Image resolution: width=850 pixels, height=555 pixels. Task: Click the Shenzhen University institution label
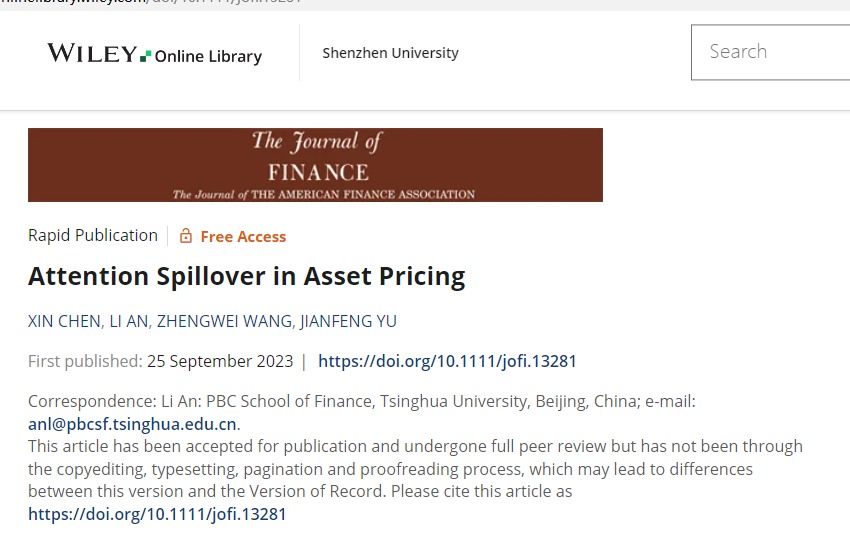coord(390,53)
